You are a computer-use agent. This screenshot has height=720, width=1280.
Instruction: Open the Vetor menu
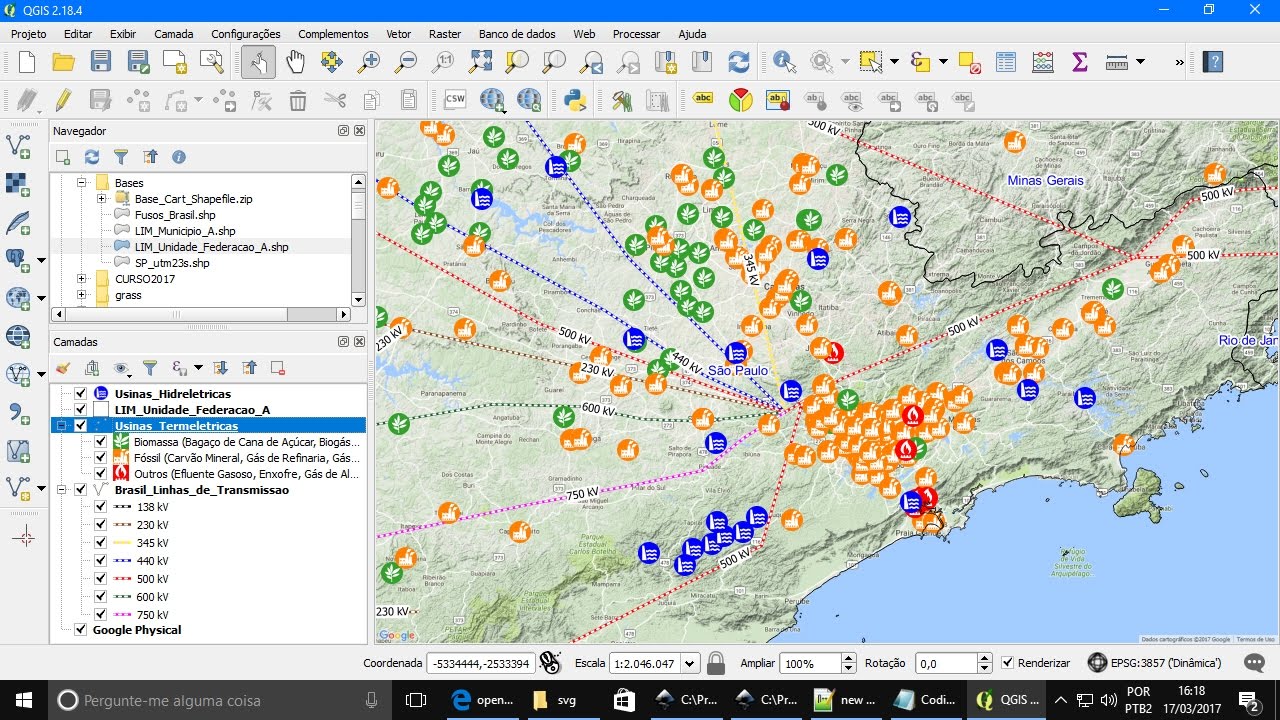[398, 34]
